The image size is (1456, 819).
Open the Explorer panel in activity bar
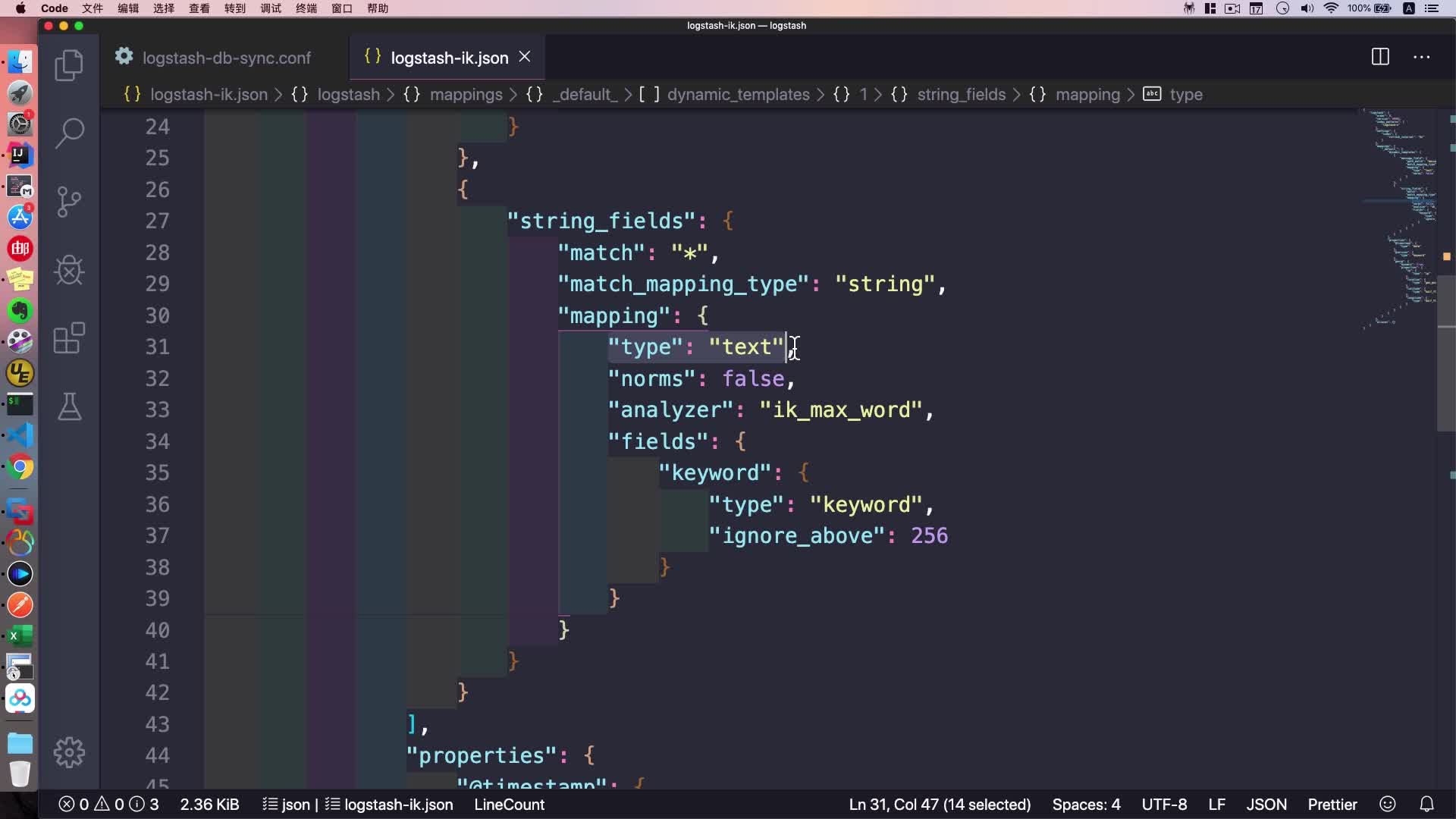coord(69,65)
